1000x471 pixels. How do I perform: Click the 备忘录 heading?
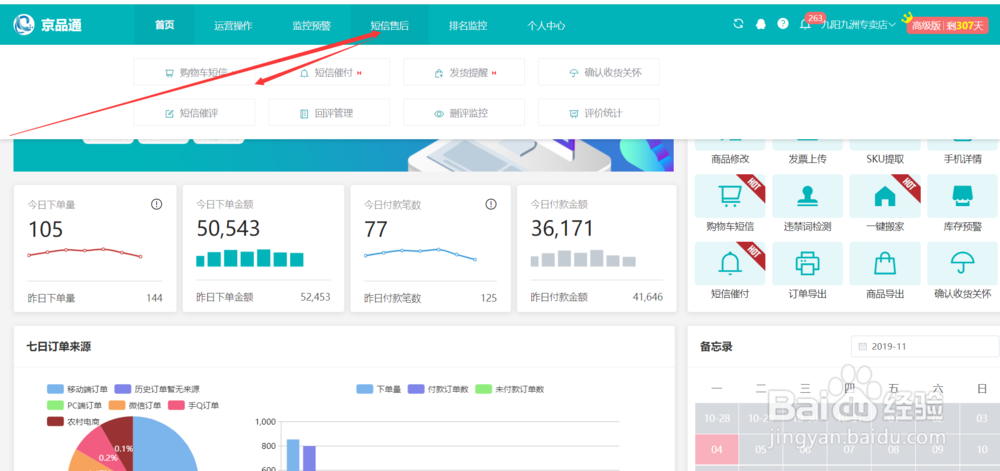point(716,347)
